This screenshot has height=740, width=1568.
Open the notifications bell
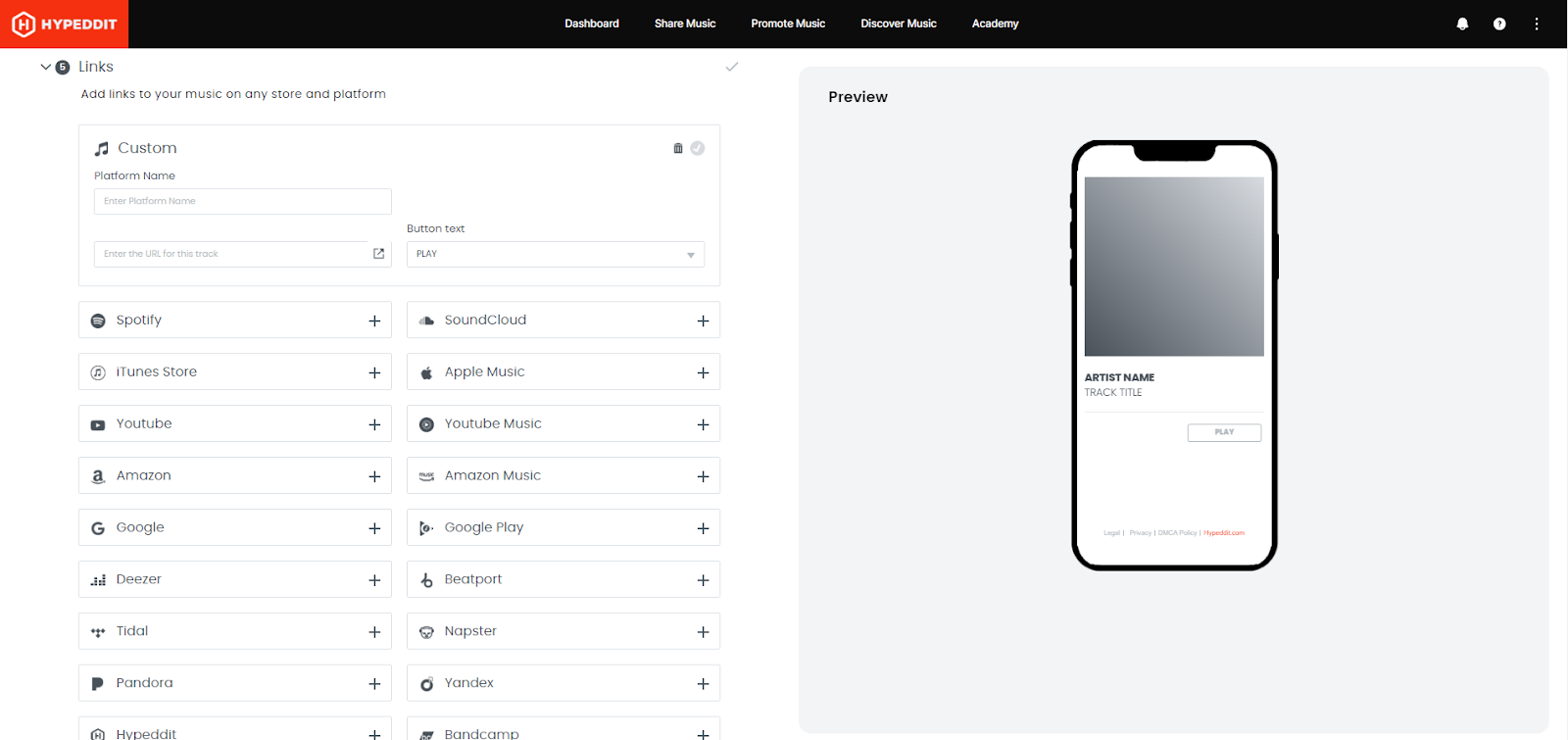(1462, 24)
